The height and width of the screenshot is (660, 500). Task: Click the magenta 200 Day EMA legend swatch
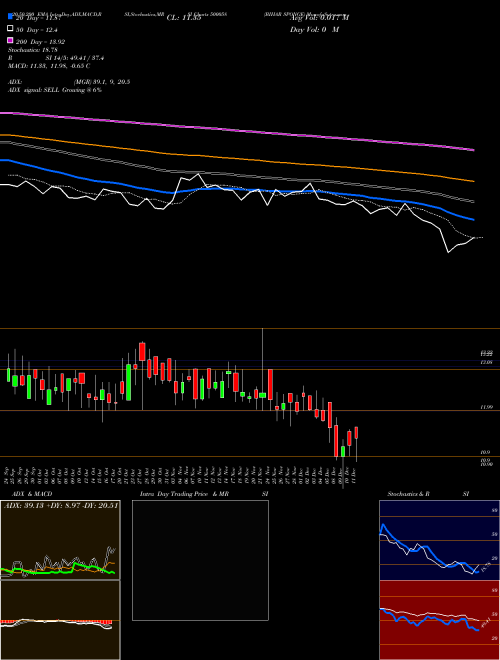[x=10, y=40]
